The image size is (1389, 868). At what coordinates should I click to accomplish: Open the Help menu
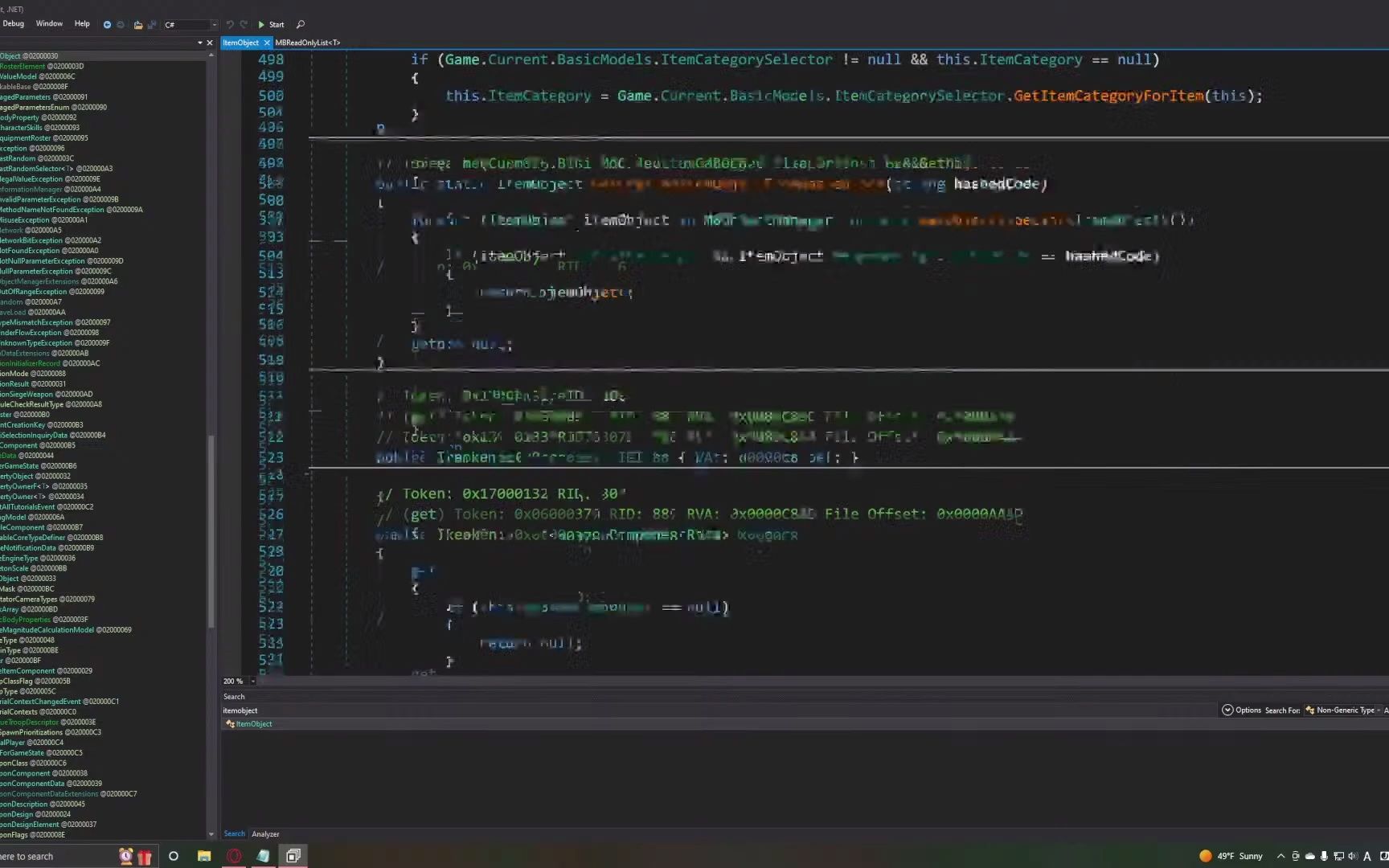click(x=82, y=23)
